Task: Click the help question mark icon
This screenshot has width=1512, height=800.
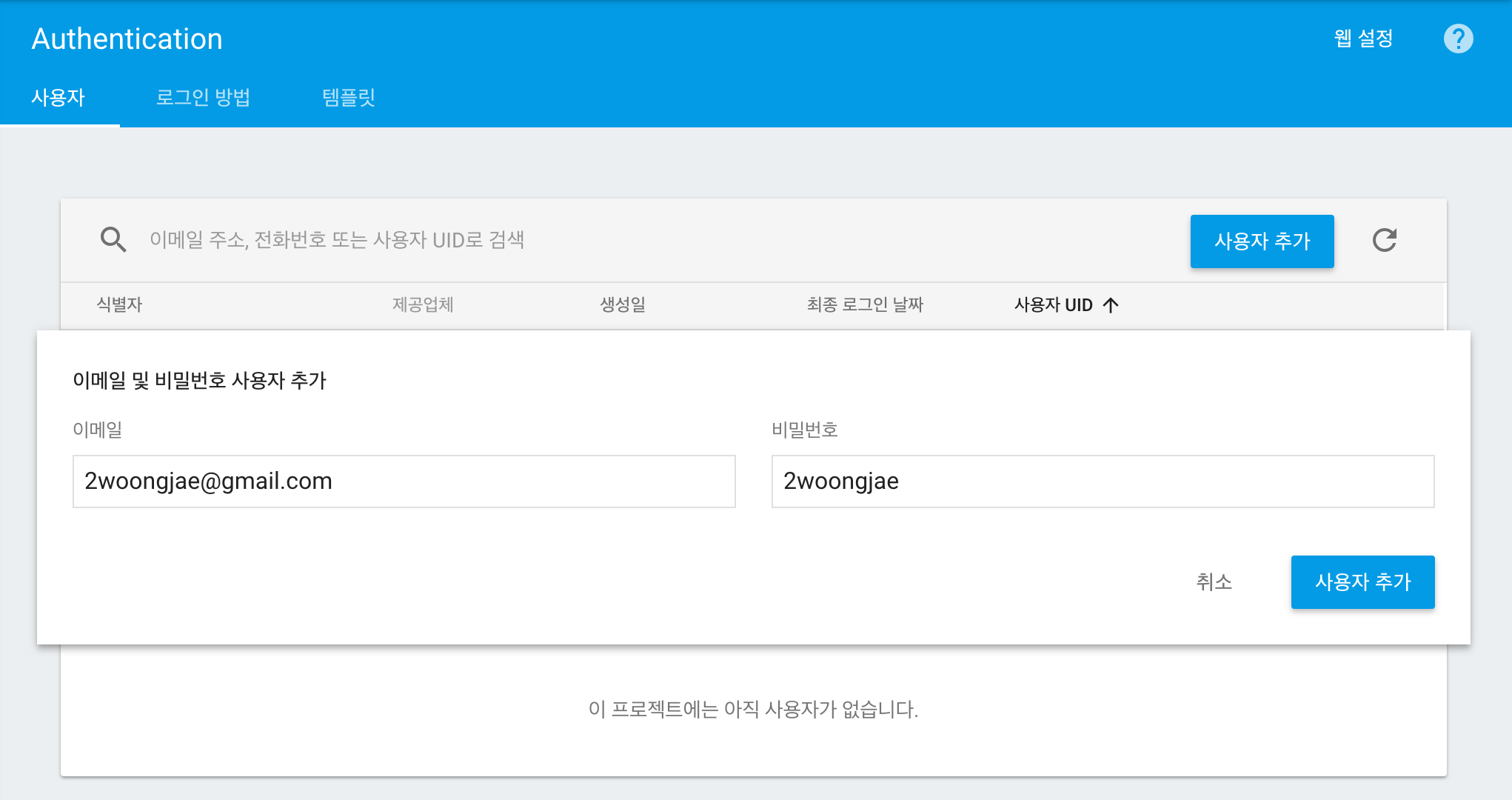Action: click(x=1458, y=39)
